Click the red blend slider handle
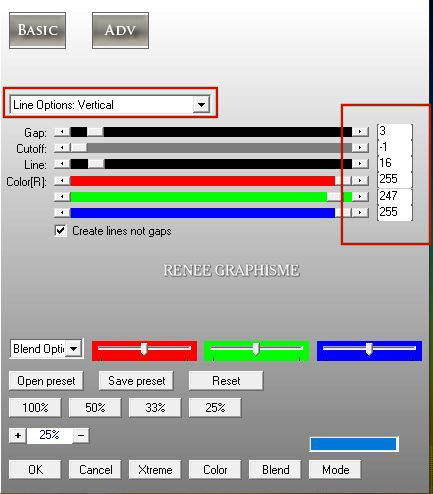This screenshot has height=494, width=433. tap(144, 349)
